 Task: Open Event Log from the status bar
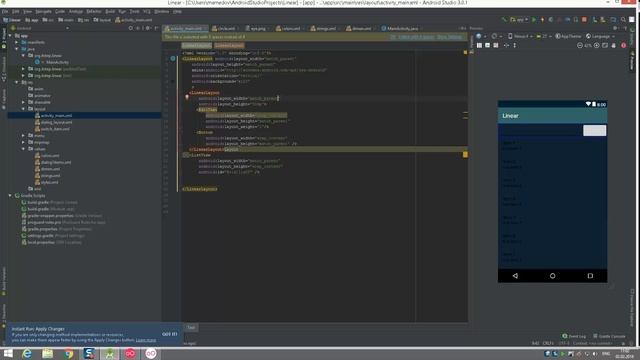pyautogui.click(x=574, y=336)
